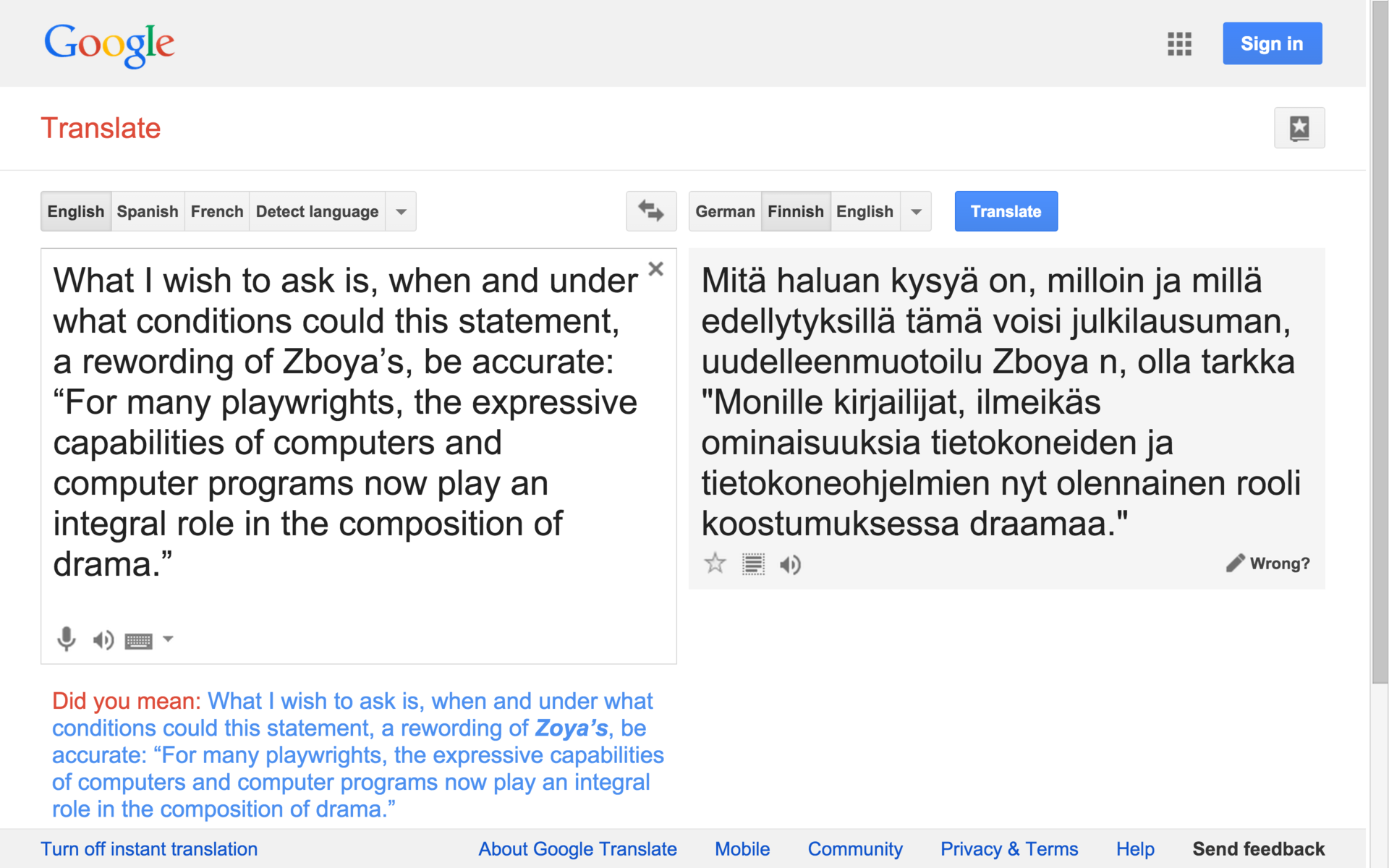Click the on-screen keyboard icon

point(138,641)
